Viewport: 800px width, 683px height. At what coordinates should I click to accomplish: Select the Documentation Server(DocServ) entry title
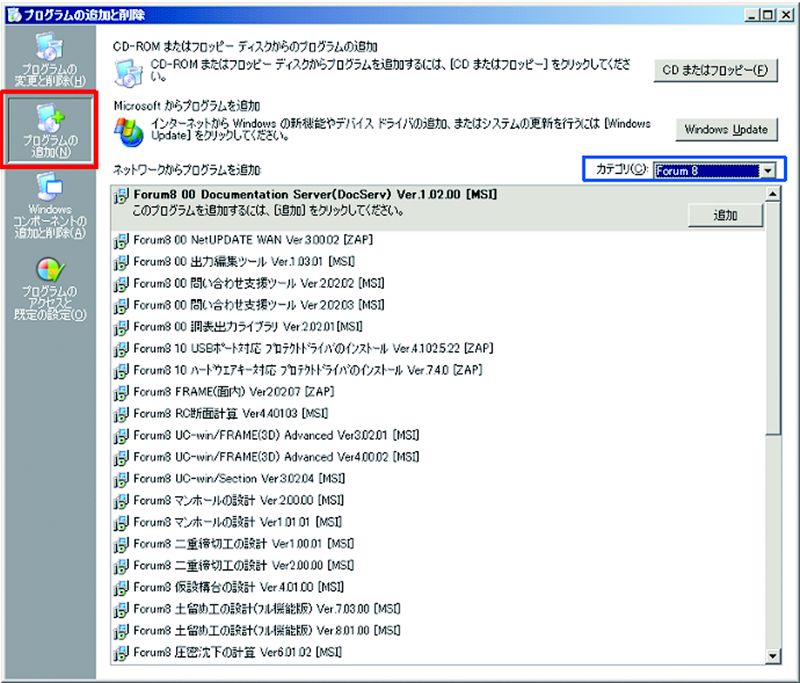(315, 194)
